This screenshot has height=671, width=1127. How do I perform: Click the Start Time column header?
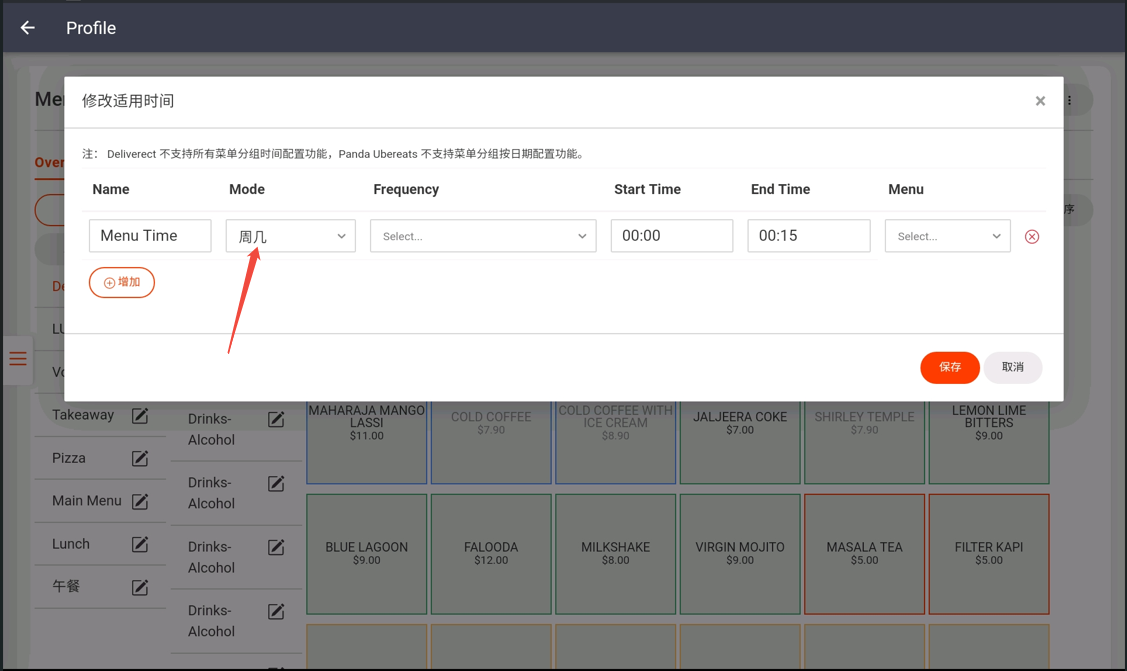coord(647,189)
